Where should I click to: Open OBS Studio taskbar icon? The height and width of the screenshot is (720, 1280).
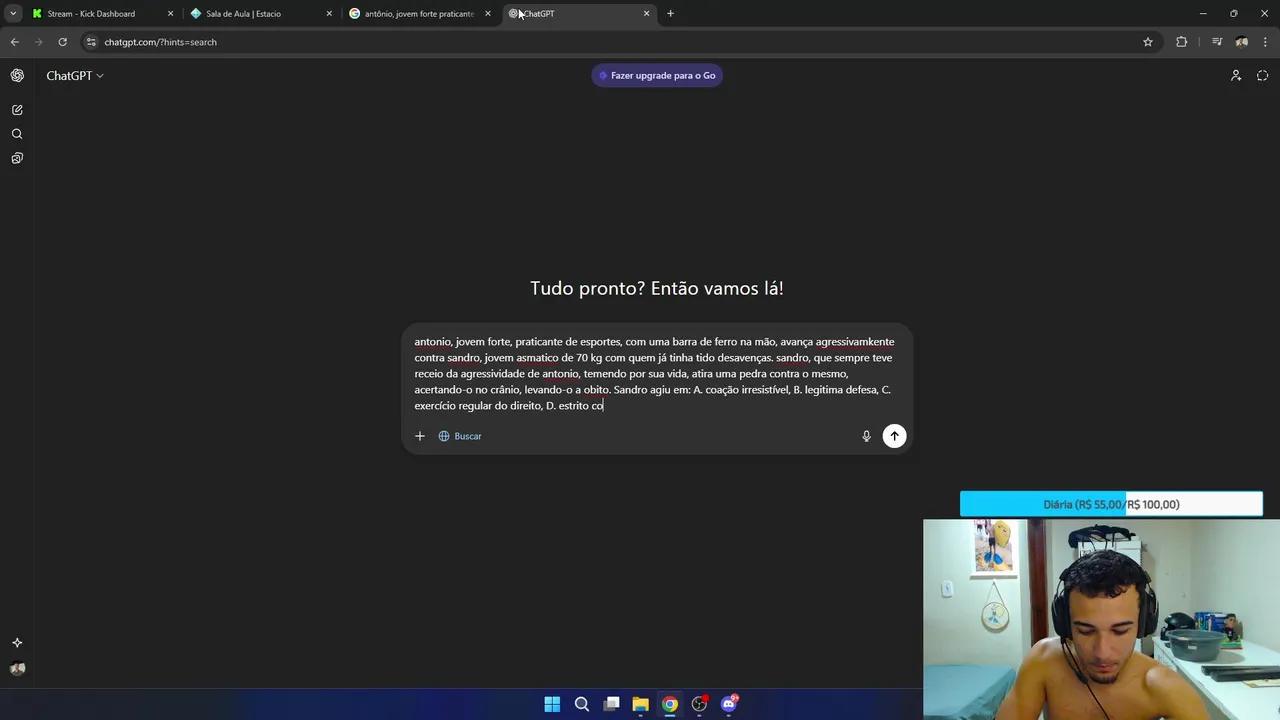click(x=699, y=704)
